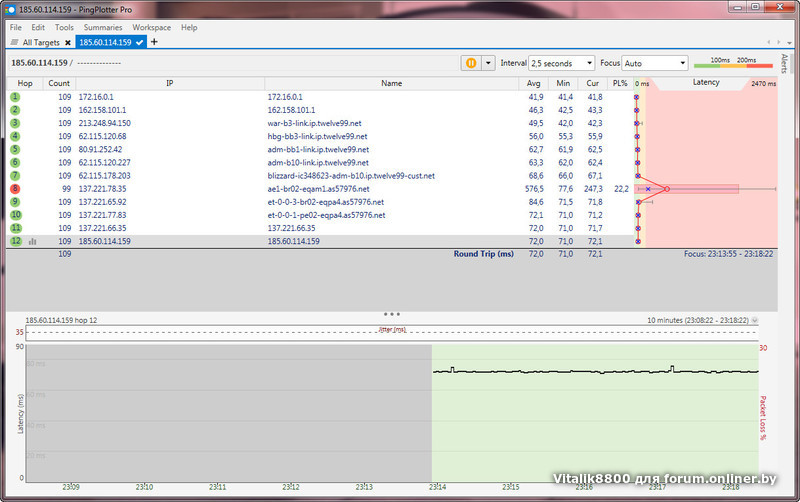800x502 pixels.
Task: Click the Min column header
Action: coord(563,83)
